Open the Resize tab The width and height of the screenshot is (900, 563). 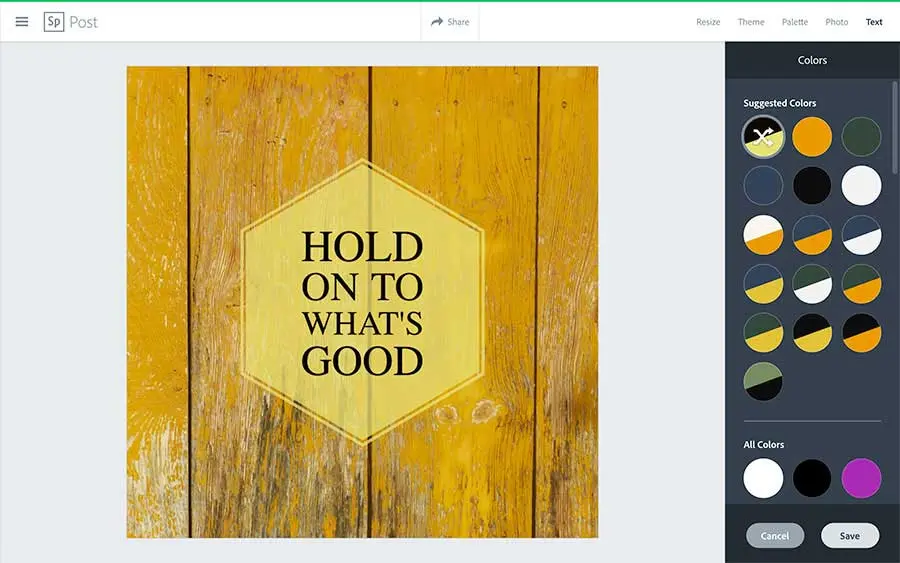708,22
